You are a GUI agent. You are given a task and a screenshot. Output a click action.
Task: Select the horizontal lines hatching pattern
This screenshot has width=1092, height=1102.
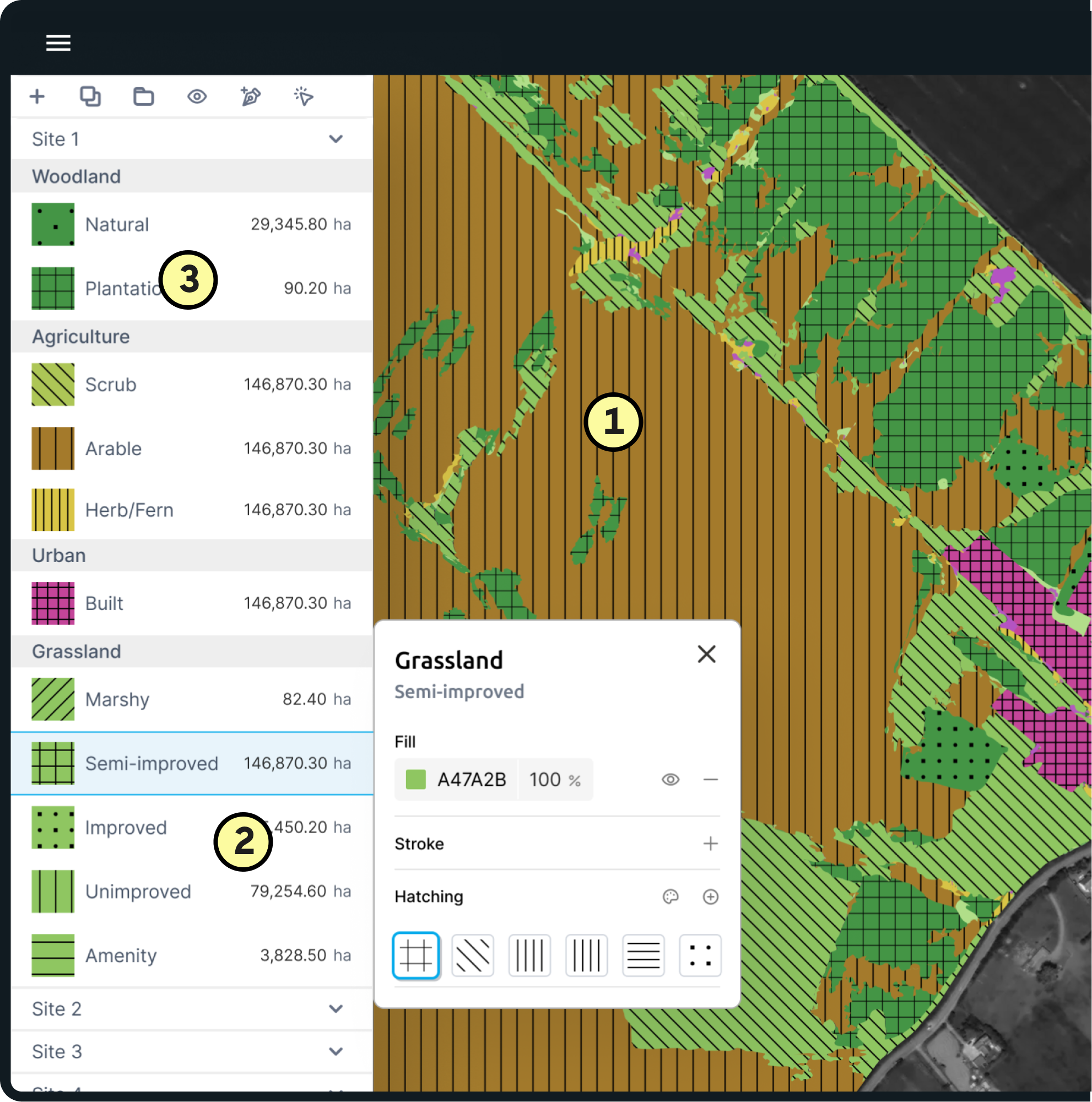[x=643, y=955]
